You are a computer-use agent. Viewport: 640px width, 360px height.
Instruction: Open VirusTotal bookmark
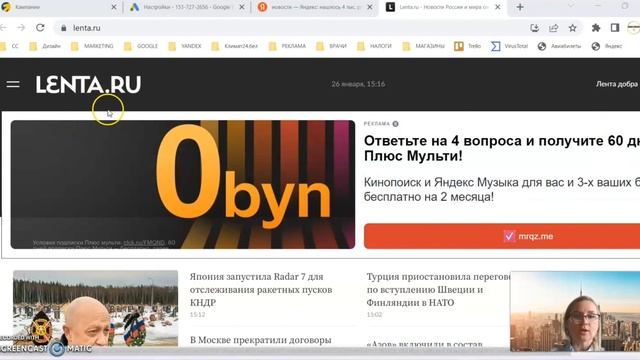[x=509, y=46]
